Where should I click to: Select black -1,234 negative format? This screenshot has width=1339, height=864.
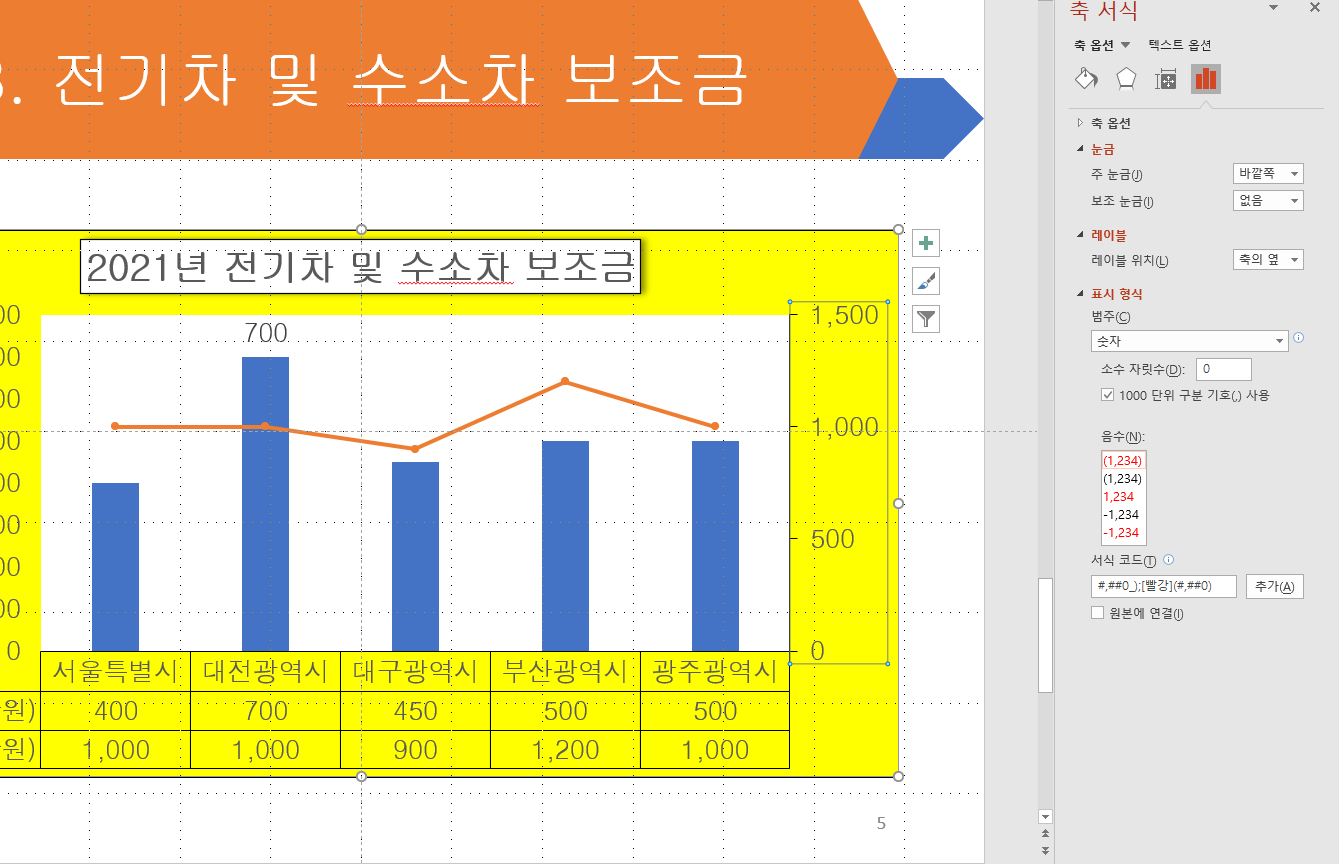pos(1123,515)
